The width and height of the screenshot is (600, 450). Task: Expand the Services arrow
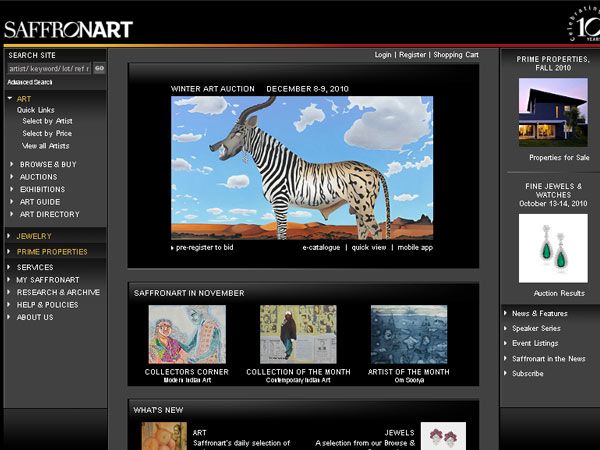pyautogui.click(x=8, y=267)
